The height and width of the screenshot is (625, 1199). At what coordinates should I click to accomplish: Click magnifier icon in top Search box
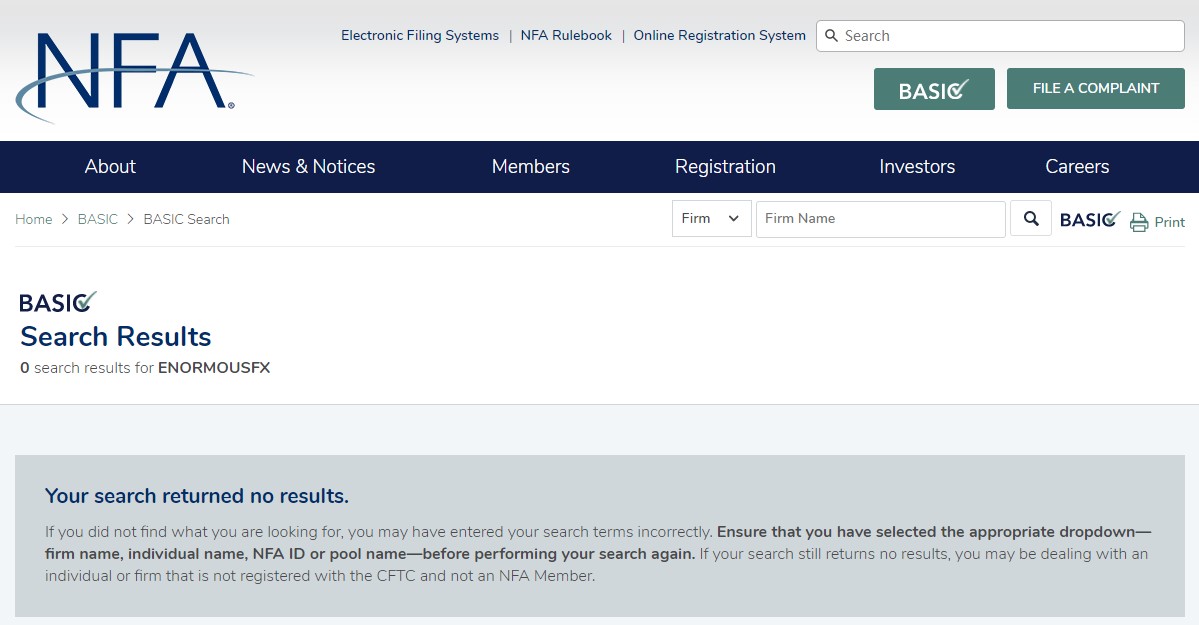coord(831,36)
